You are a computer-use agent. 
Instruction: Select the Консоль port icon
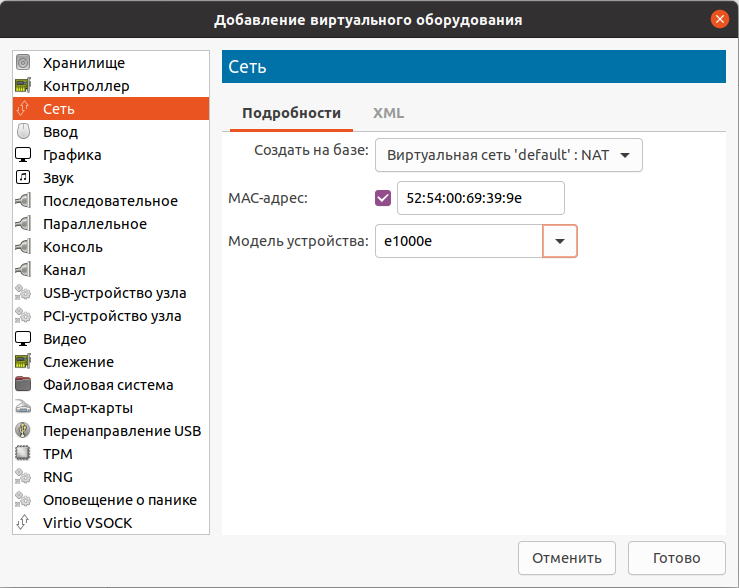[23, 246]
